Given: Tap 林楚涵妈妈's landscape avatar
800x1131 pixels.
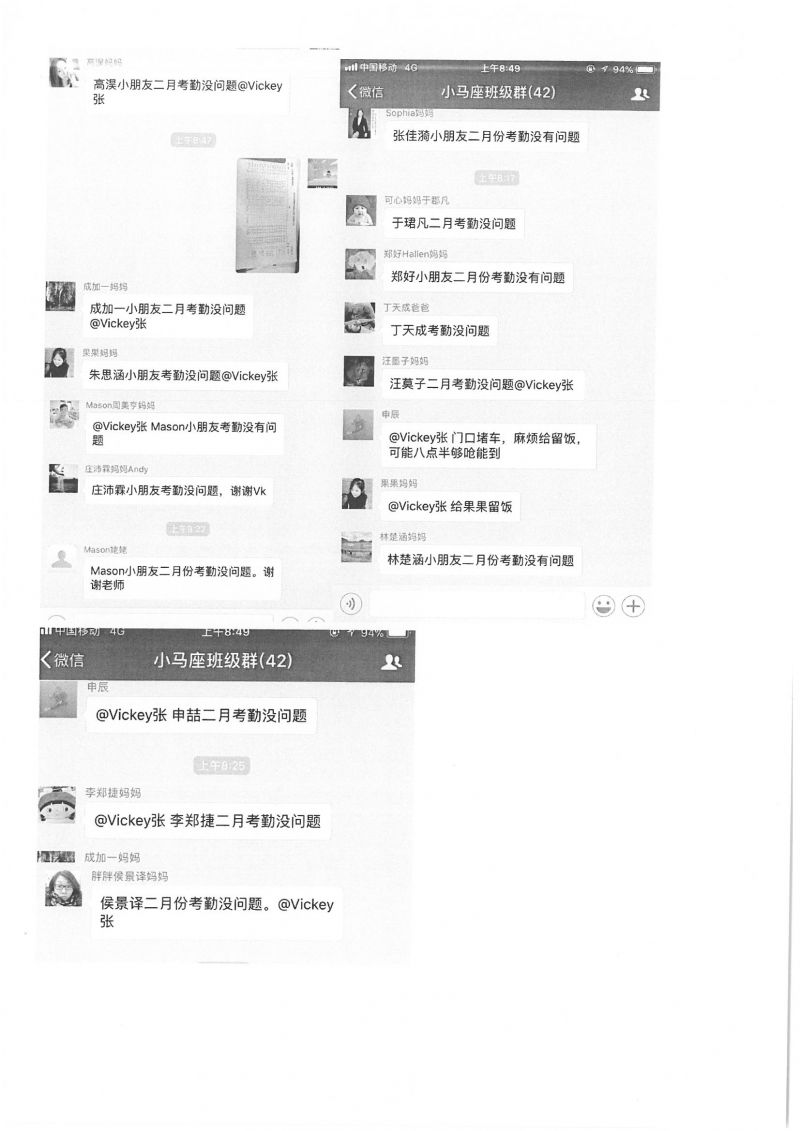Looking at the screenshot, I should tap(357, 547).
